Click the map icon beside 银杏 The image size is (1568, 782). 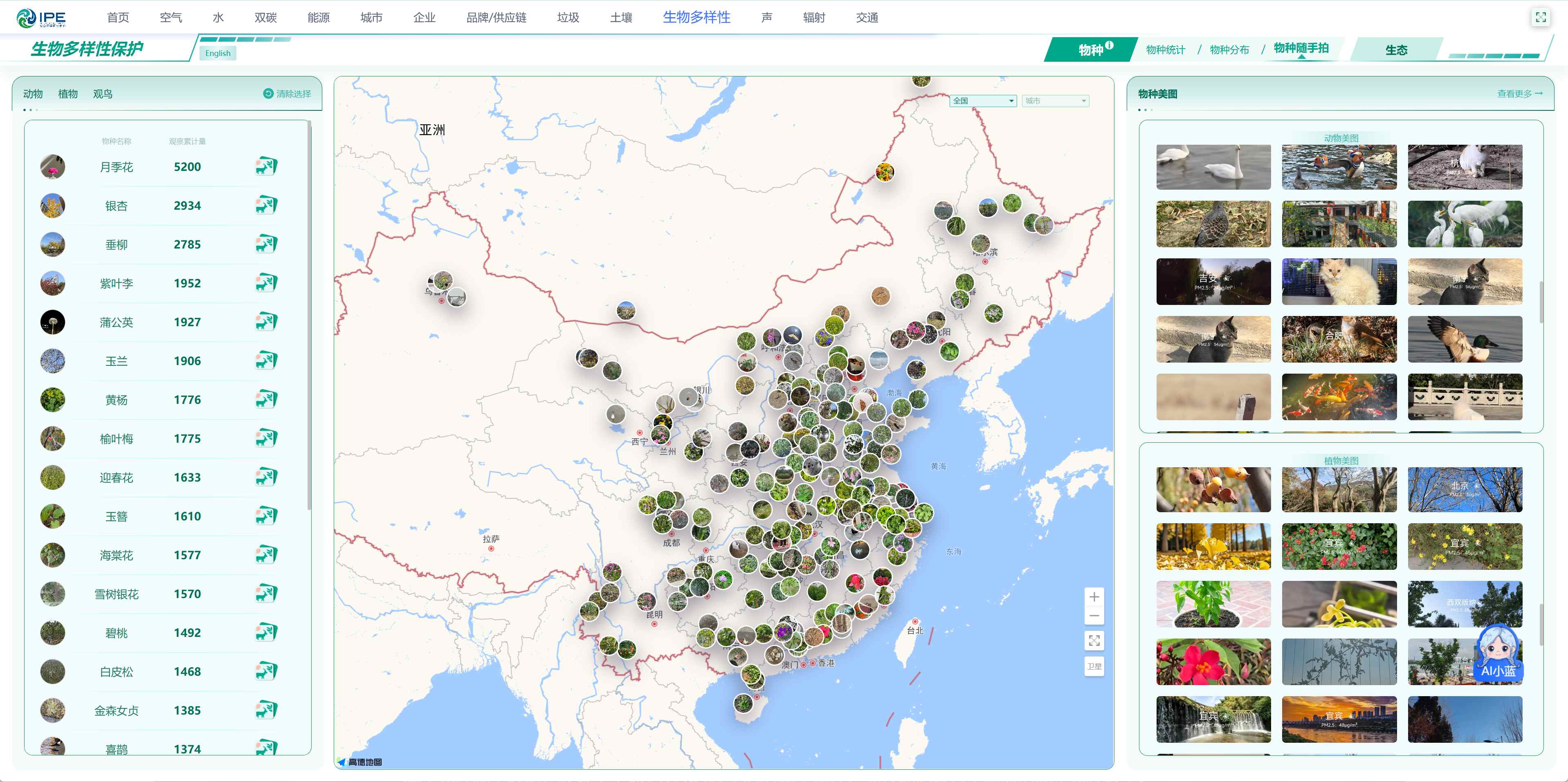pyautogui.click(x=266, y=205)
